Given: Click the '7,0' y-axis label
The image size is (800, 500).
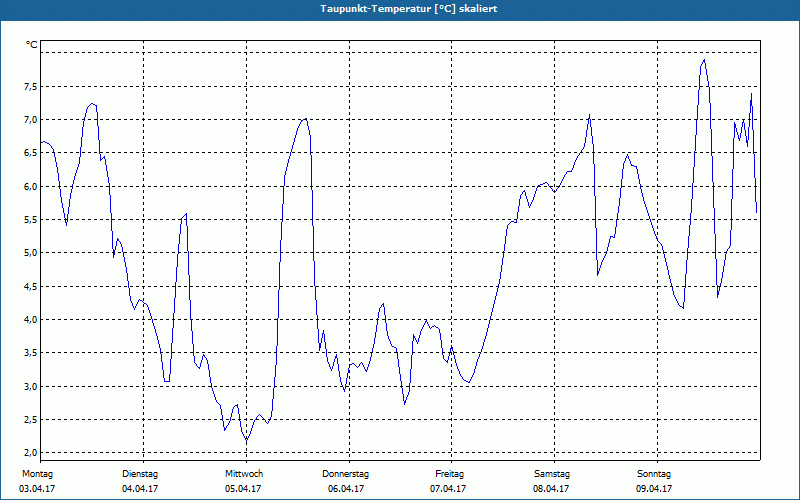Looking at the screenshot, I should pos(30,120).
